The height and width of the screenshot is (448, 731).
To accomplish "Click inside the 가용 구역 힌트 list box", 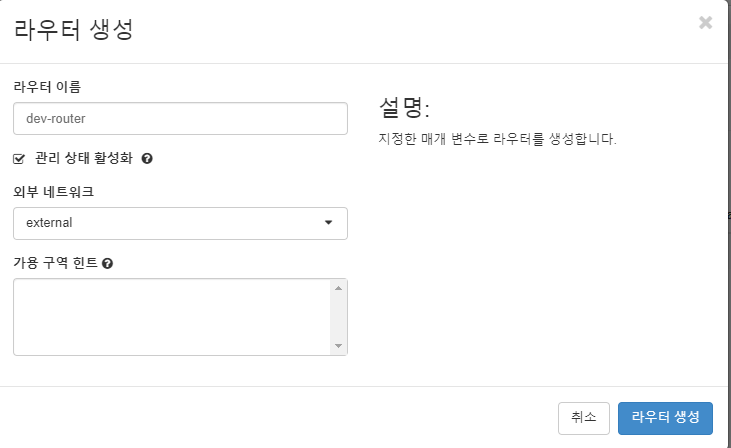I will pos(172,317).
